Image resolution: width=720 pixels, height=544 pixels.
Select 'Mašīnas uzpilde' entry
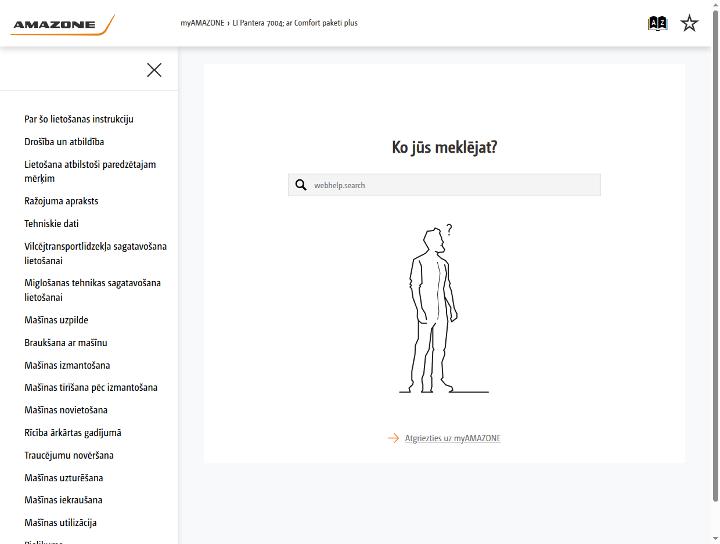56,320
